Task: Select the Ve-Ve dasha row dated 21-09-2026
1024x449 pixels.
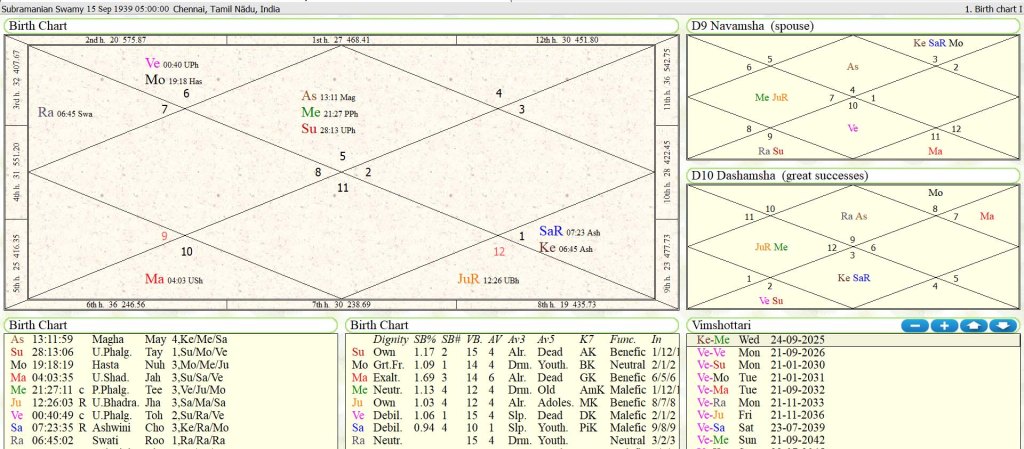Action: point(790,352)
